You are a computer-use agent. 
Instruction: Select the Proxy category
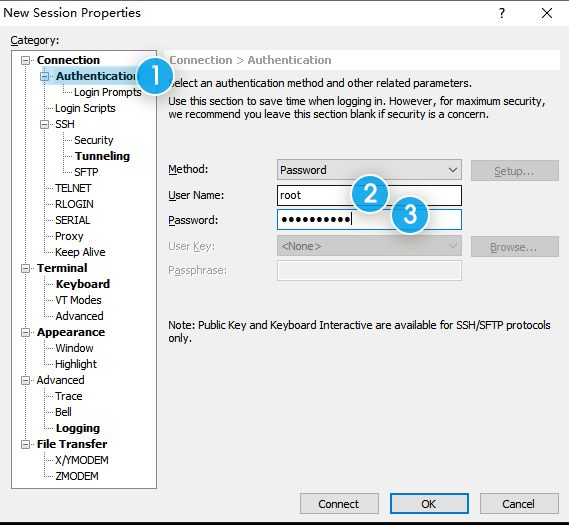[x=69, y=236]
